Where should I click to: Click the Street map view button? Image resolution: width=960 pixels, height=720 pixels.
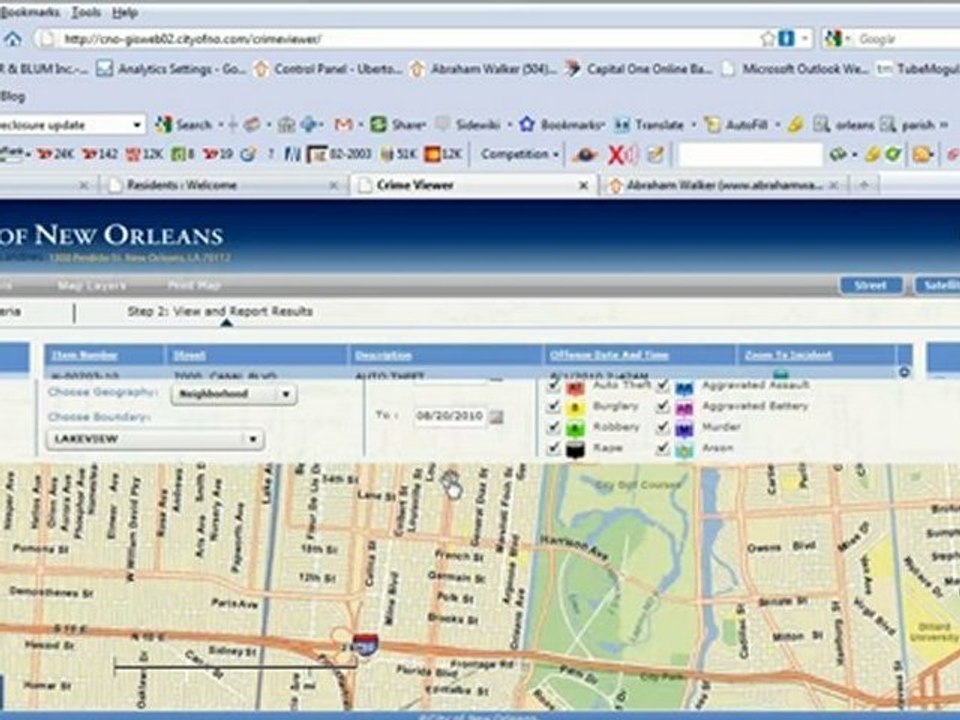pos(871,285)
